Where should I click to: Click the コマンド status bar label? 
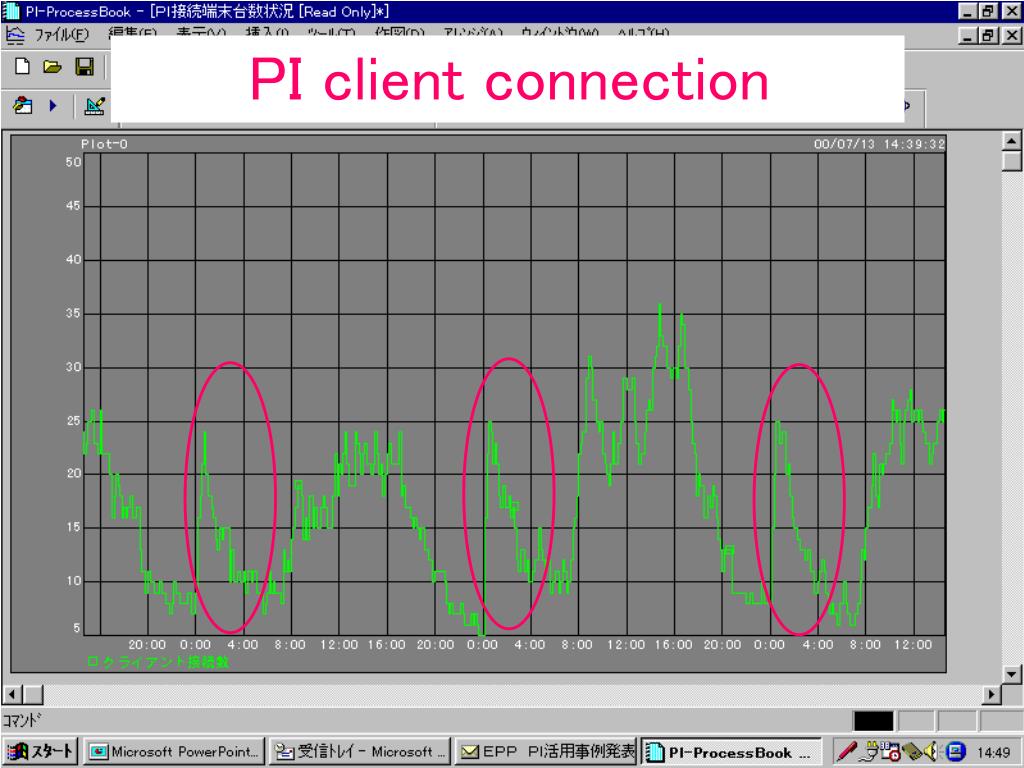pyautogui.click(x=22, y=720)
